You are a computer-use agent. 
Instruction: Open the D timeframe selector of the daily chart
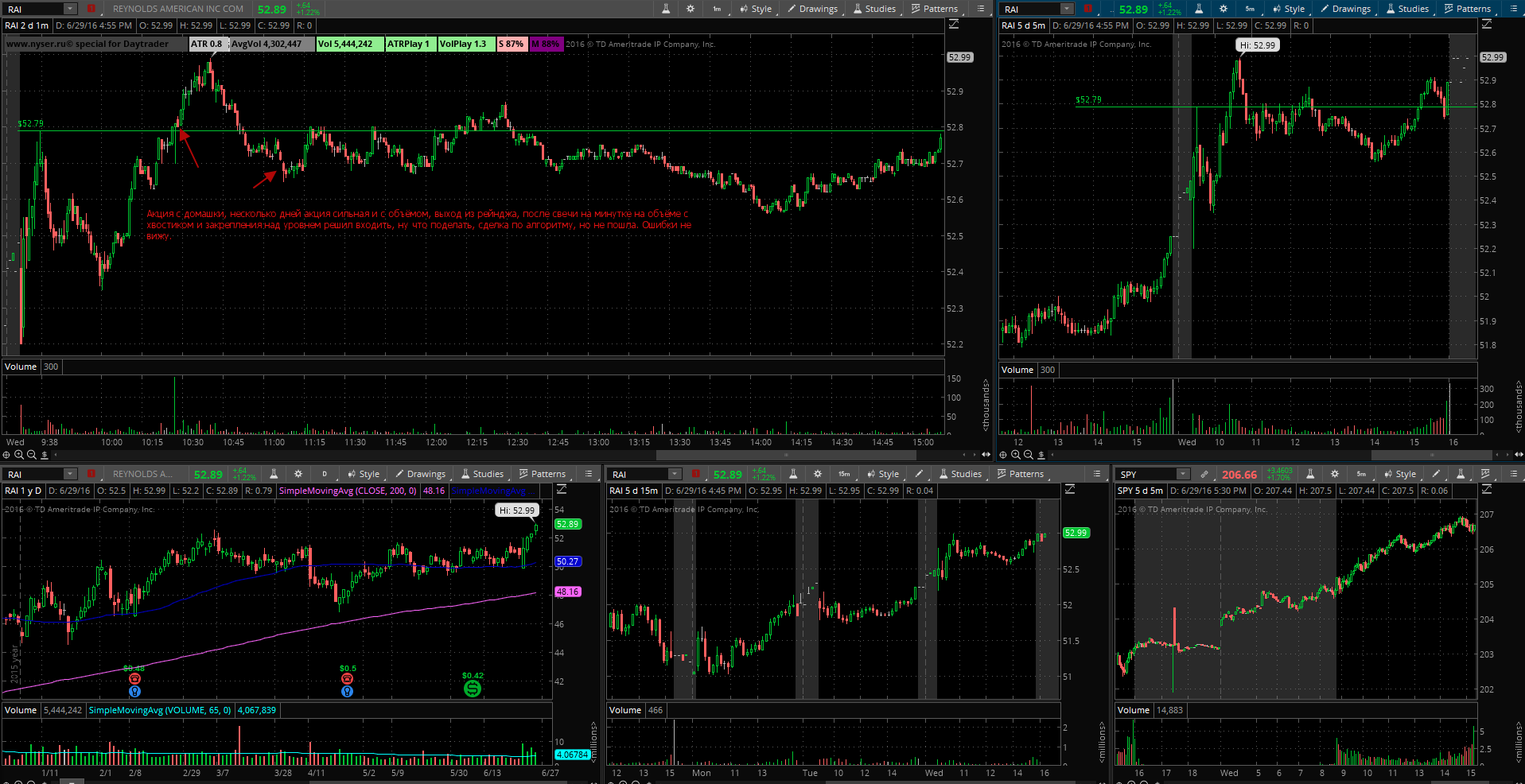325,474
